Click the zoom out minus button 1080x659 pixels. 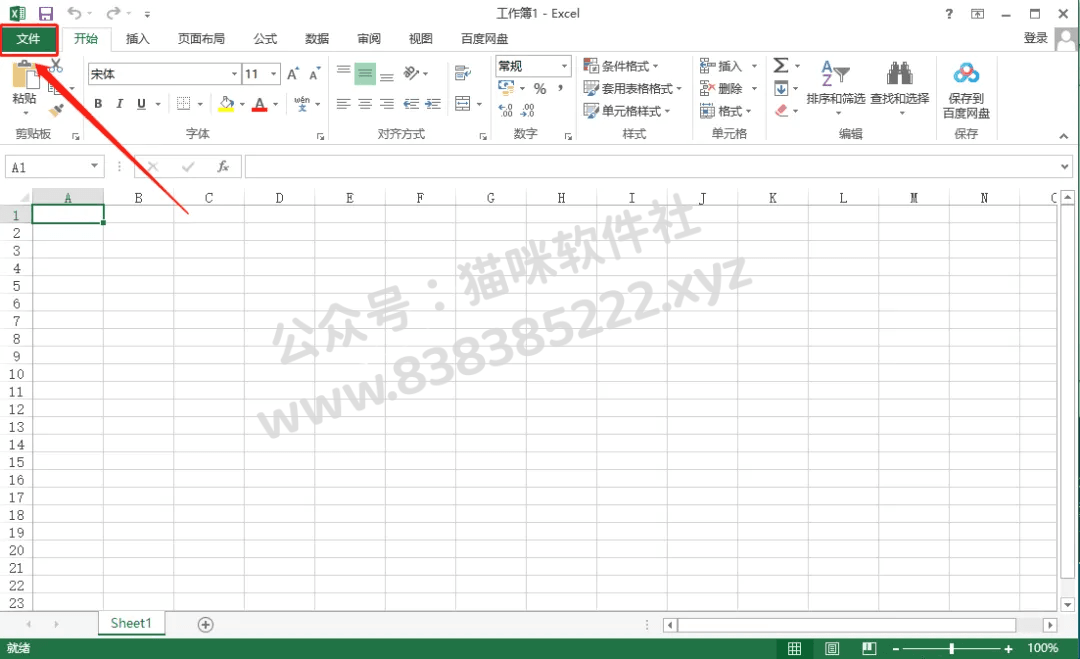click(896, 649)
